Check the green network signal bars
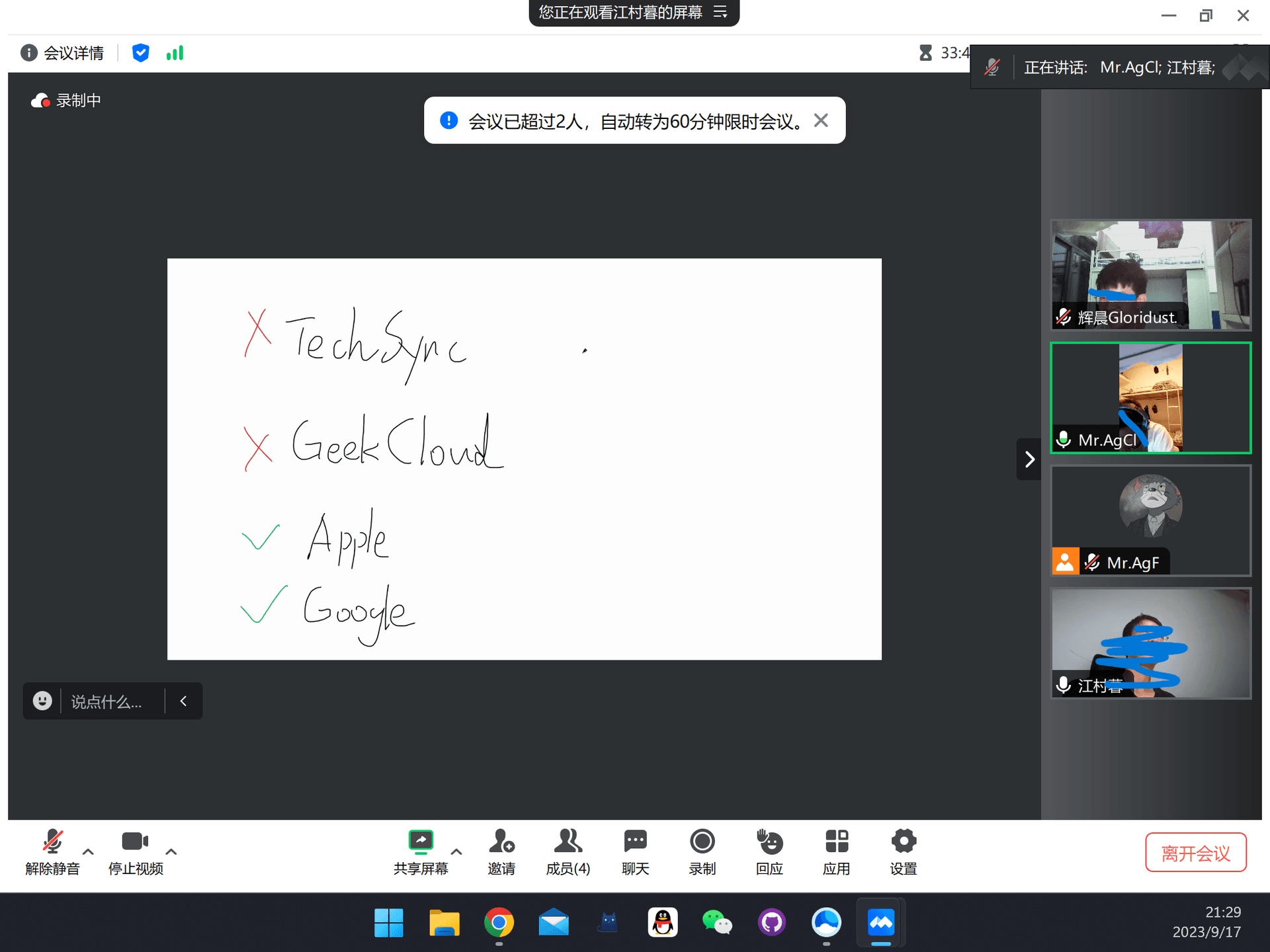Viewport: 1270px width, 952px height. click(x=175, y=53)
